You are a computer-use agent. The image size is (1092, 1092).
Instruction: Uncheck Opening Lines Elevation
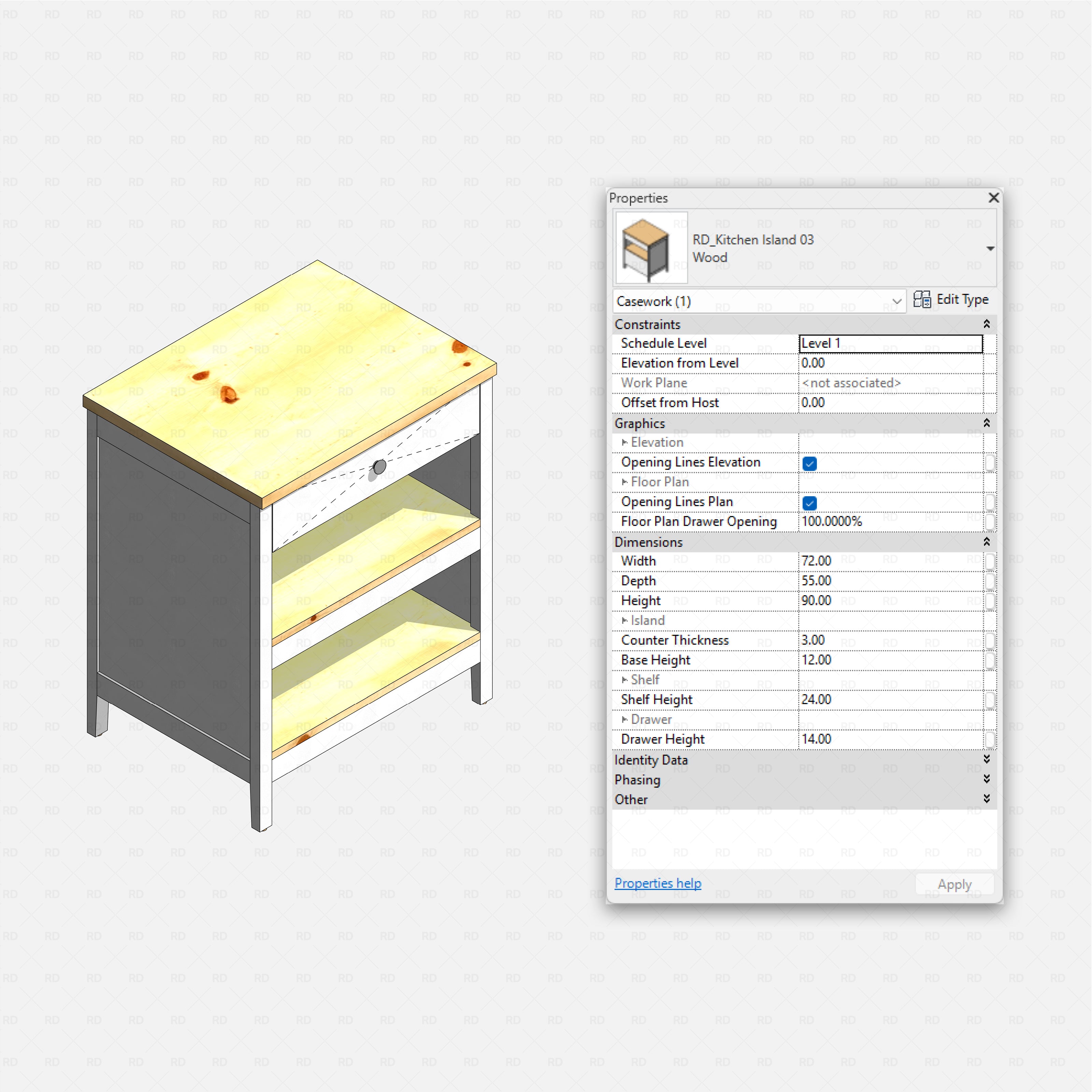click(809, 463)
